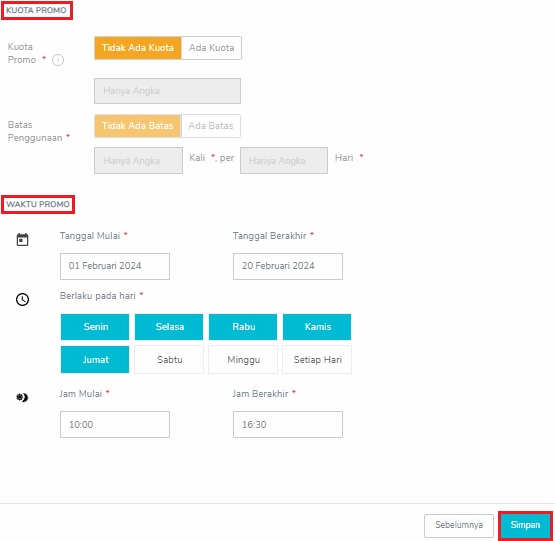
Task: Open the Jam Mulai time field
Action: coord(115,425)
